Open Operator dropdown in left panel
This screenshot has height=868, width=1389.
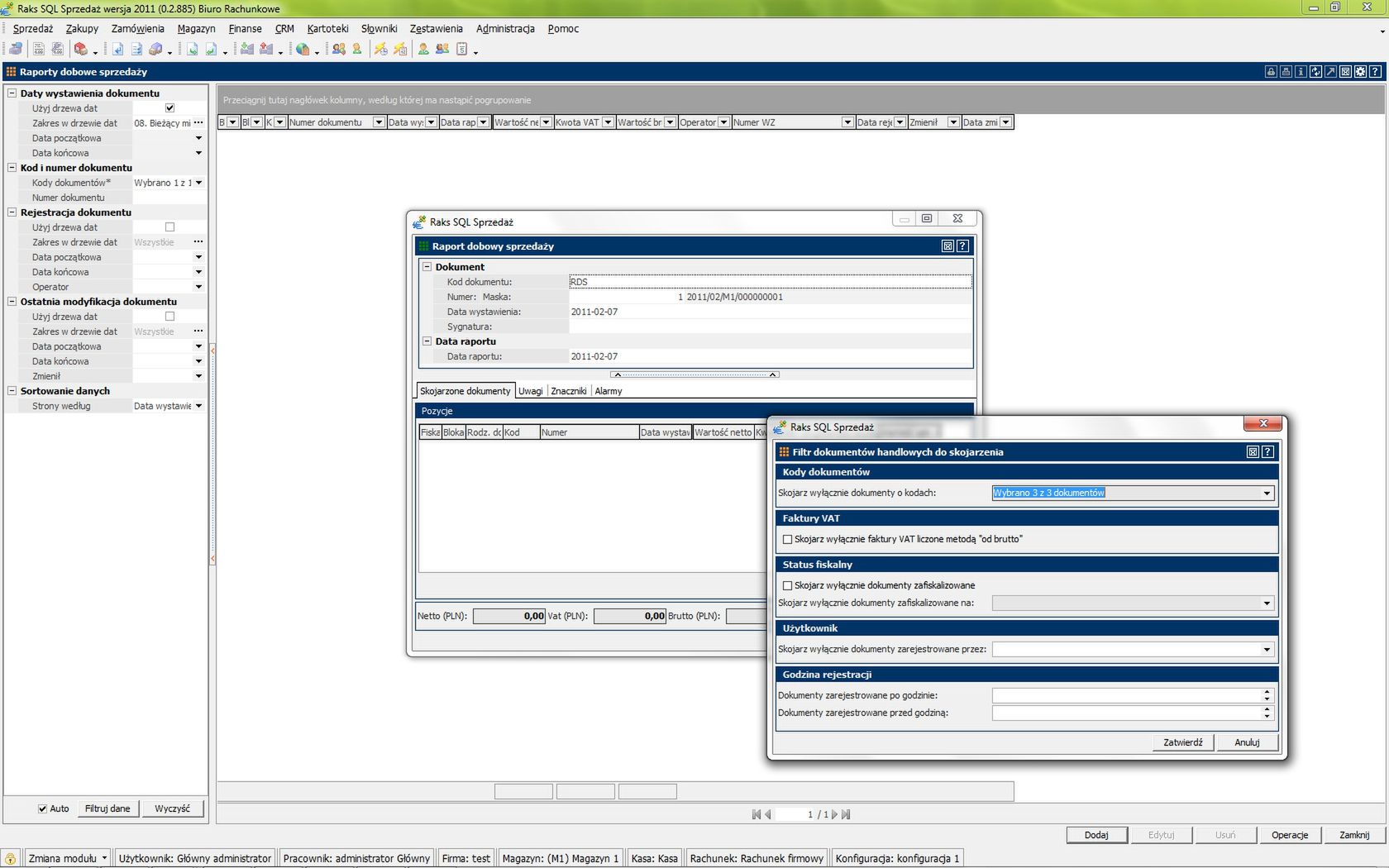click(198, 287)
